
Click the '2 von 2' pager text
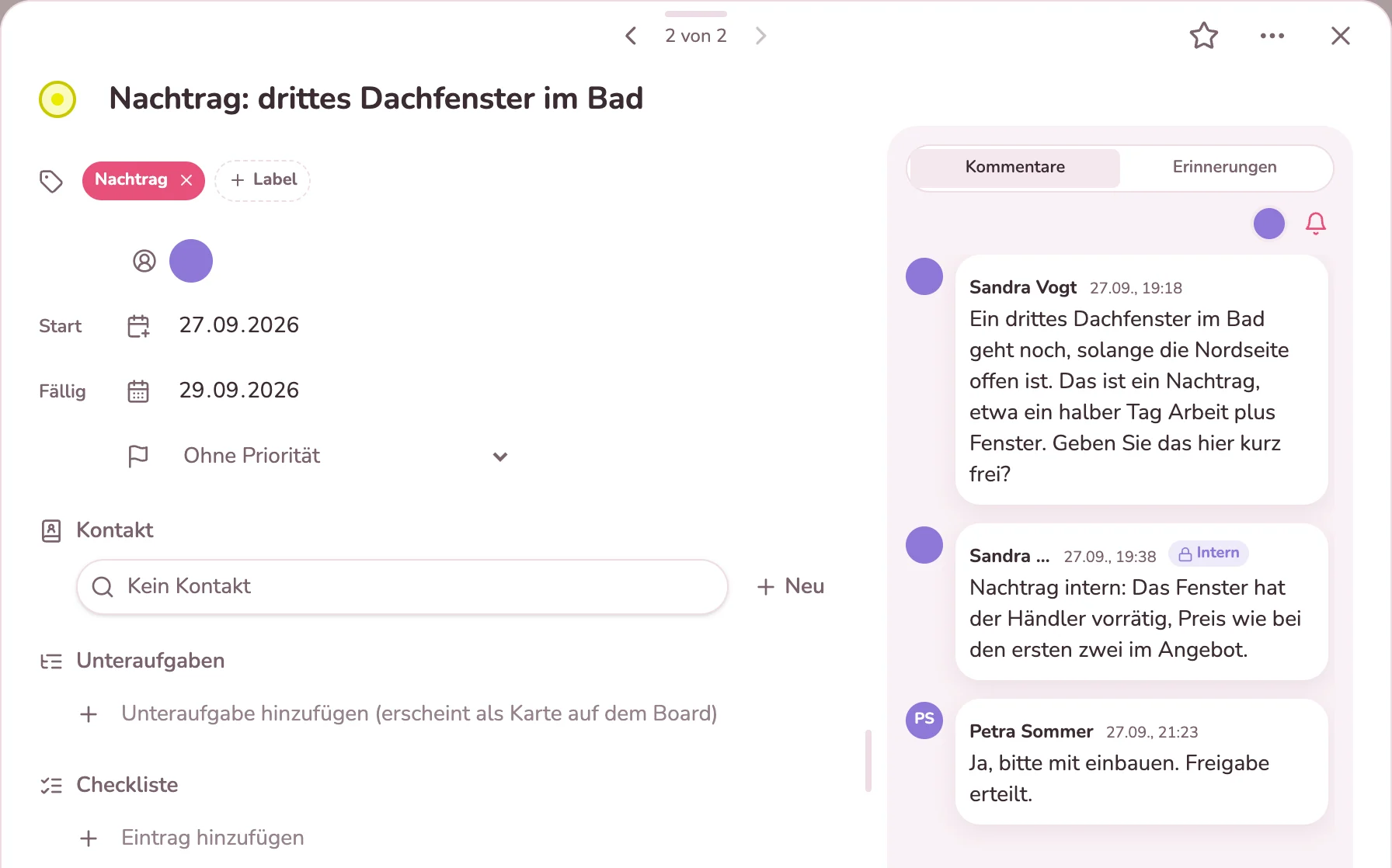point(696,36)
